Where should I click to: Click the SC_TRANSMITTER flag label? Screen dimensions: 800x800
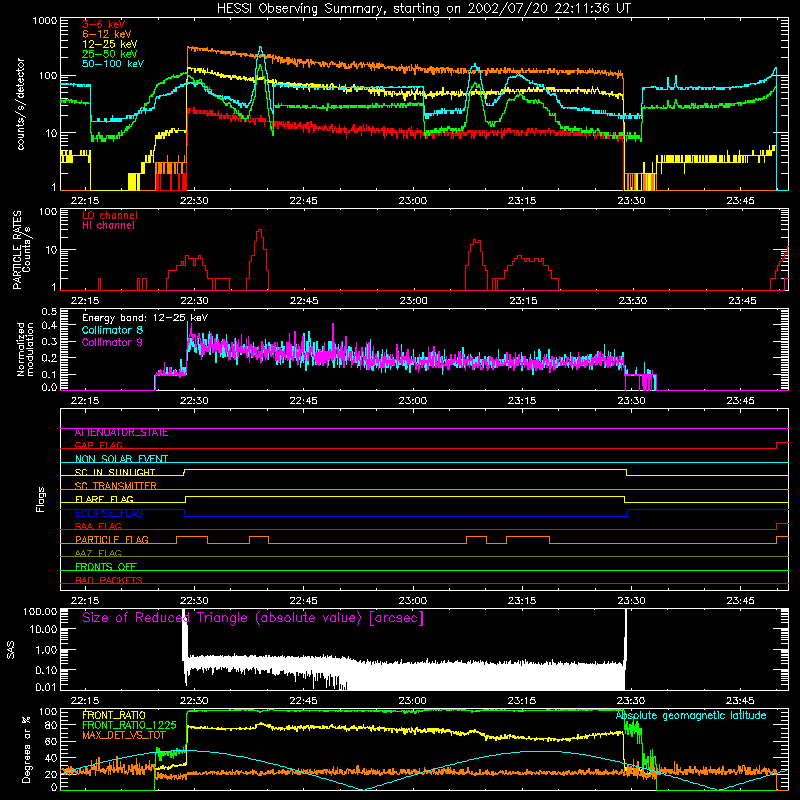(x=116, y=486)
